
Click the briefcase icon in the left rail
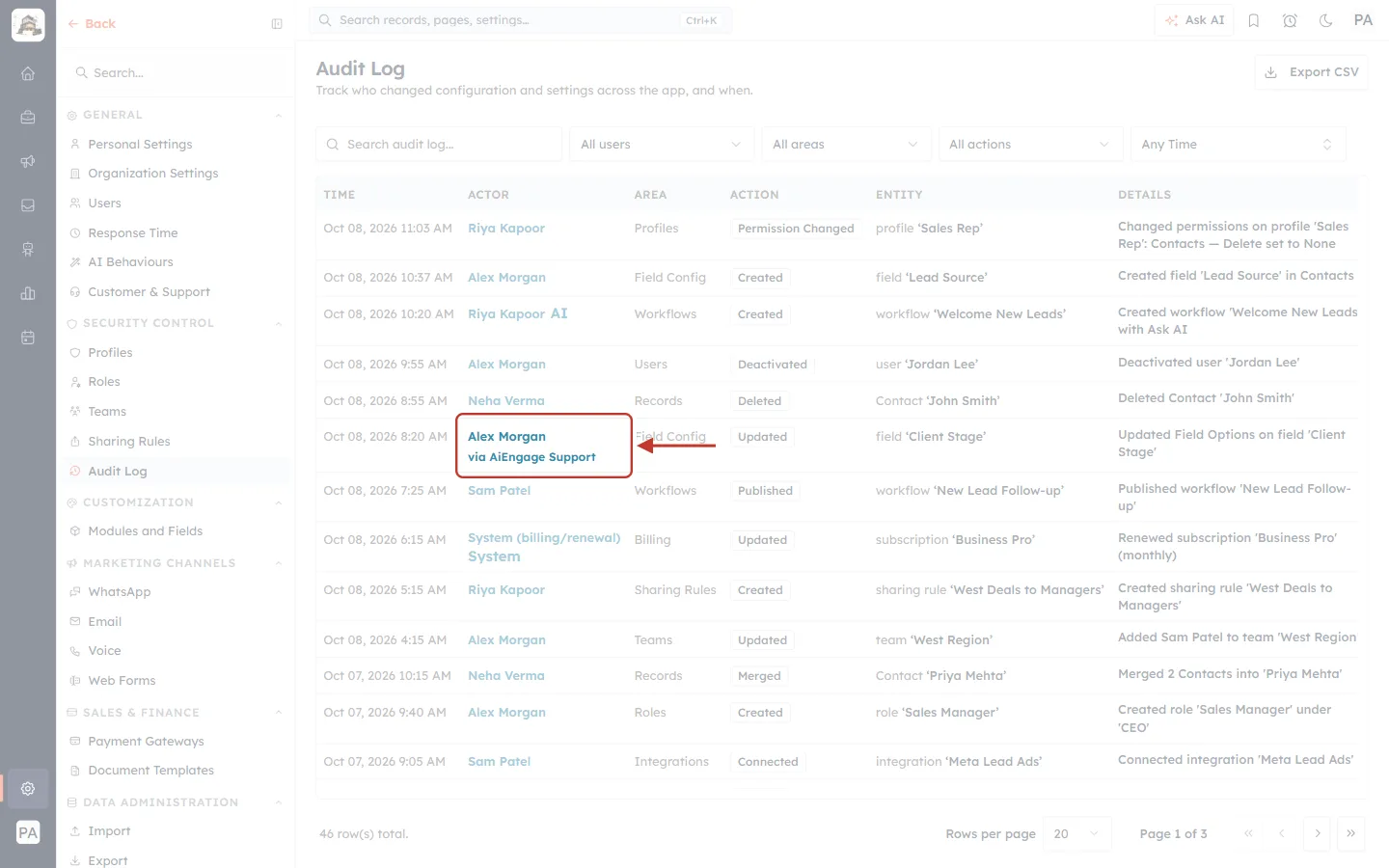point(28,117)
